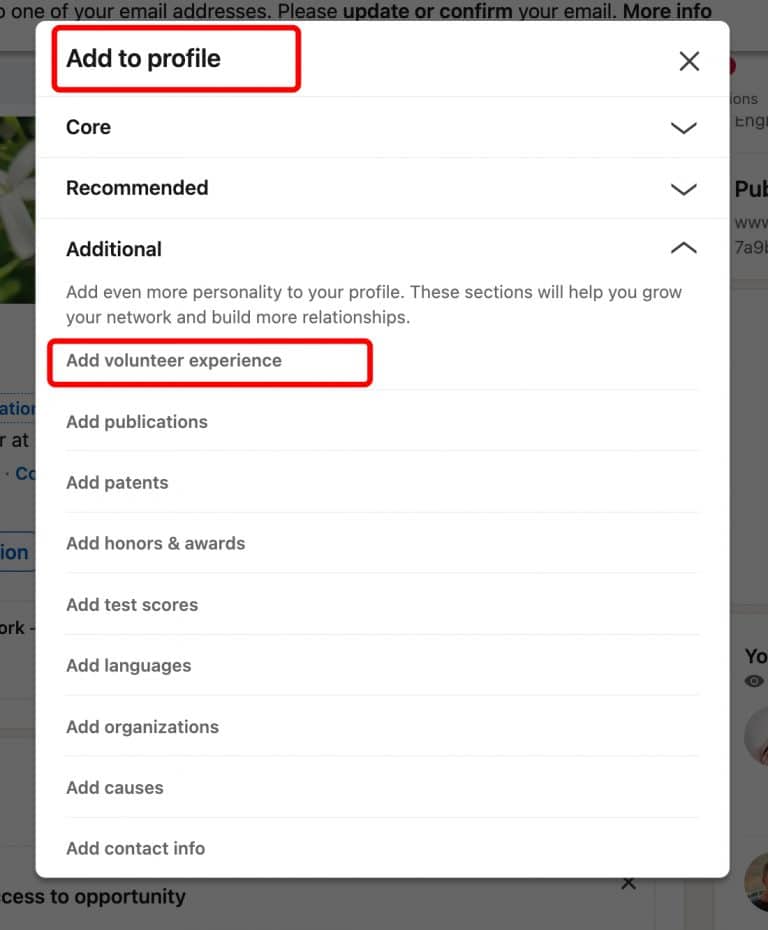Select Add publications
This screenshot has height=930, width=768.
[x=137, y=422]
